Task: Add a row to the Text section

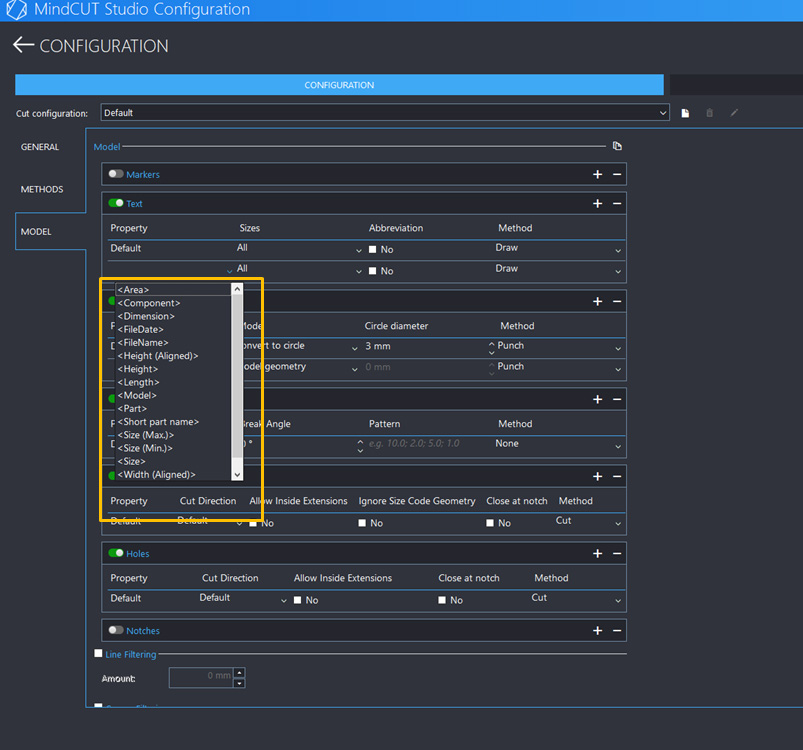Action: pos(597,204)
